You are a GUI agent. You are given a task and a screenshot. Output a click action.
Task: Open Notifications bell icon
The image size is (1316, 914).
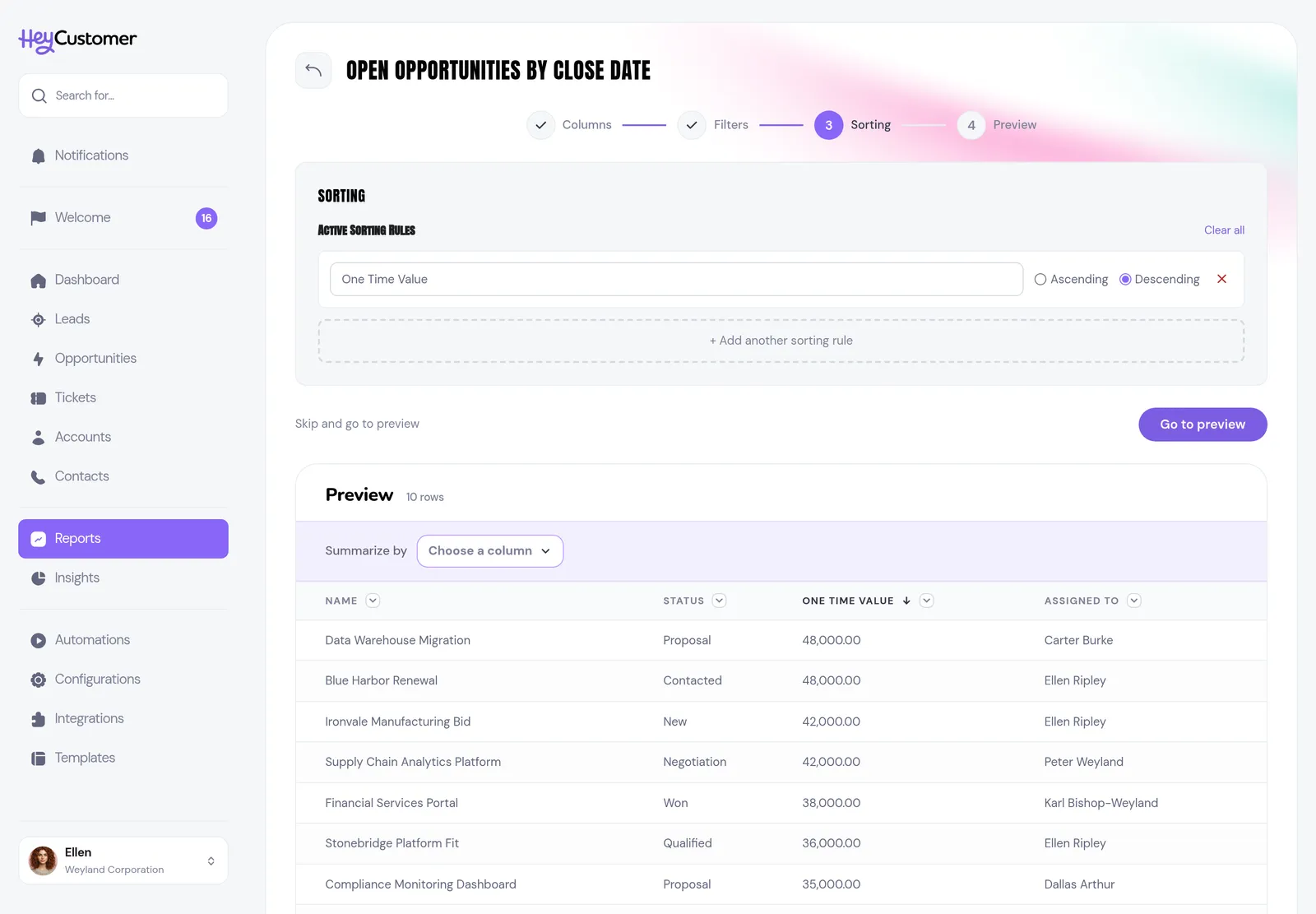pos(38,155)
